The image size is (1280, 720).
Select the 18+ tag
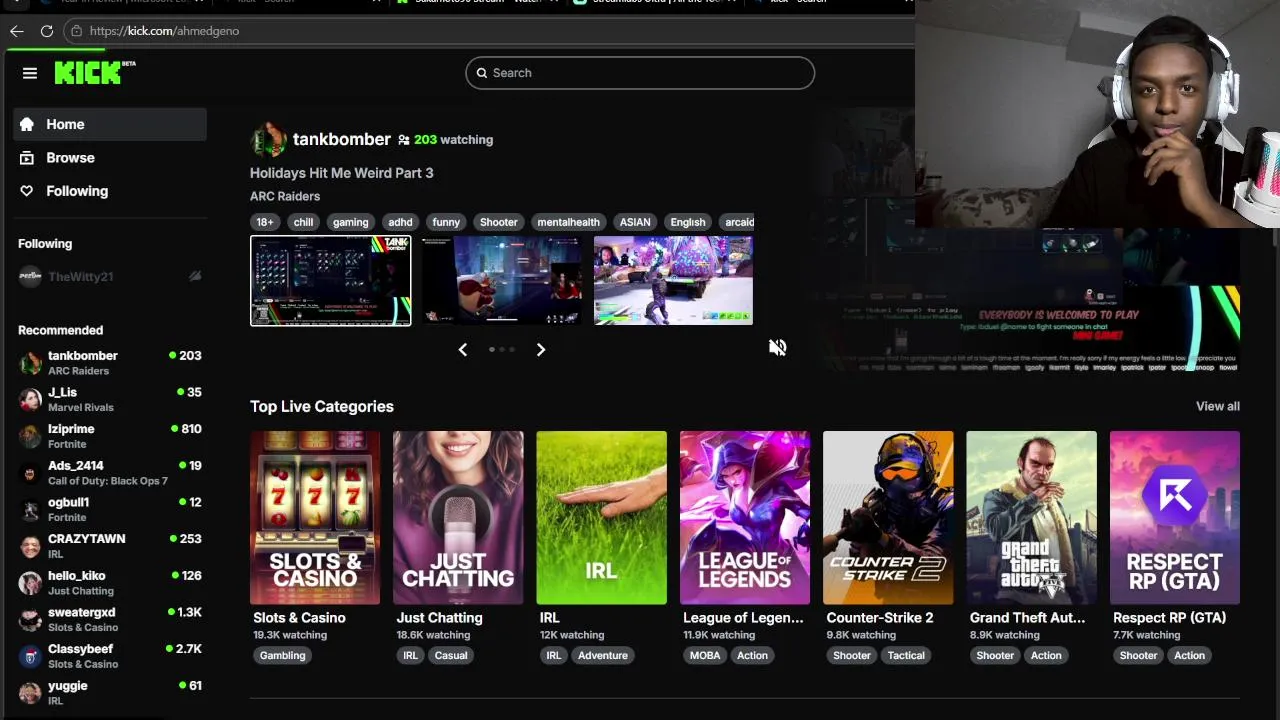(264, 222)
